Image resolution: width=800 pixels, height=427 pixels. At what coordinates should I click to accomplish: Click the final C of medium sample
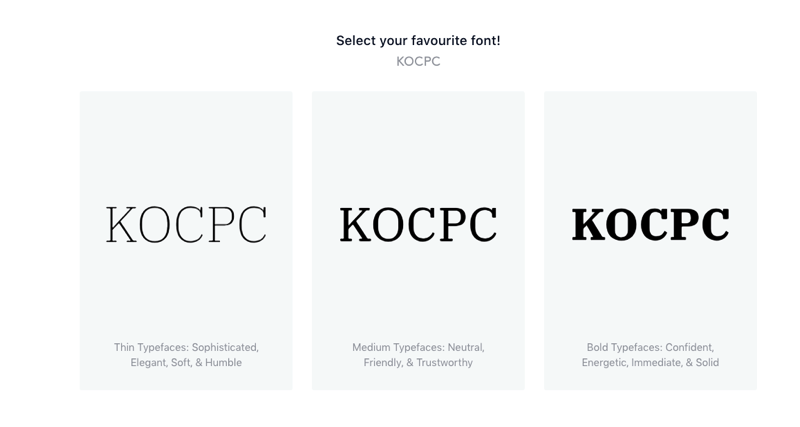coord(483,224)
